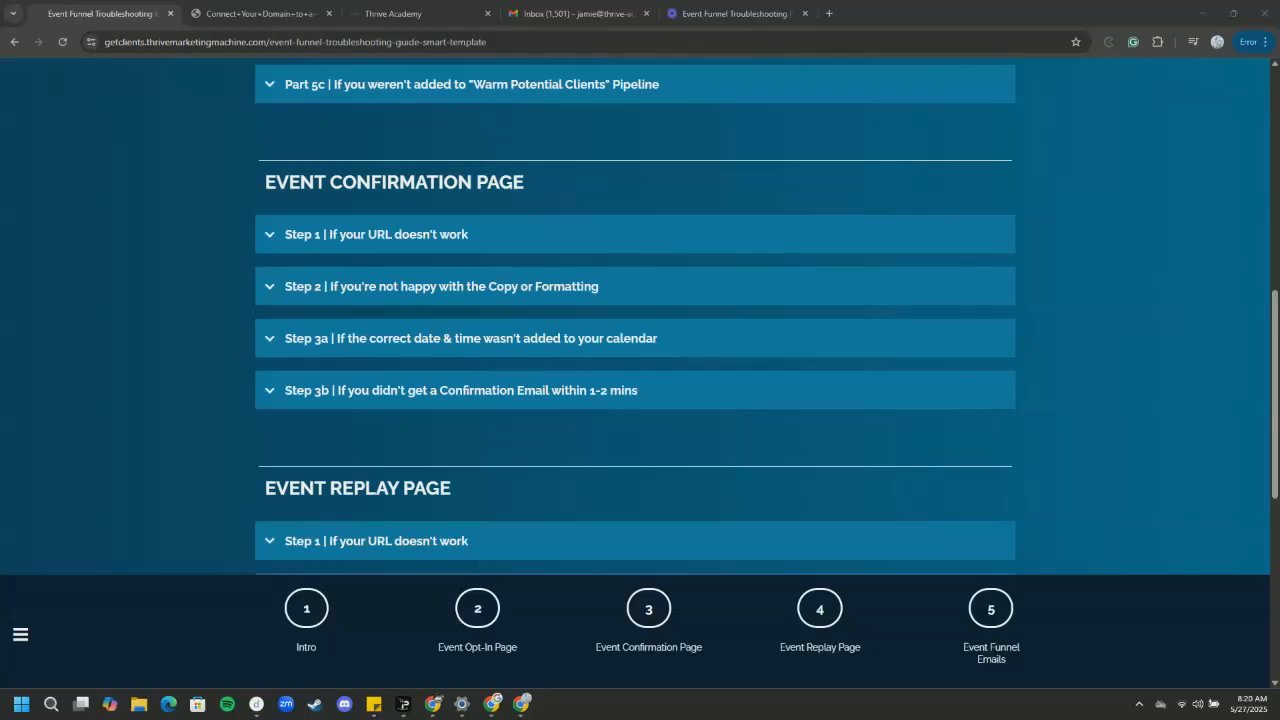Click the EVENT REPLAY PAGE heading
Image resolution: width=1280 pixels, height=720 pixels.
[x=358, y=488]
